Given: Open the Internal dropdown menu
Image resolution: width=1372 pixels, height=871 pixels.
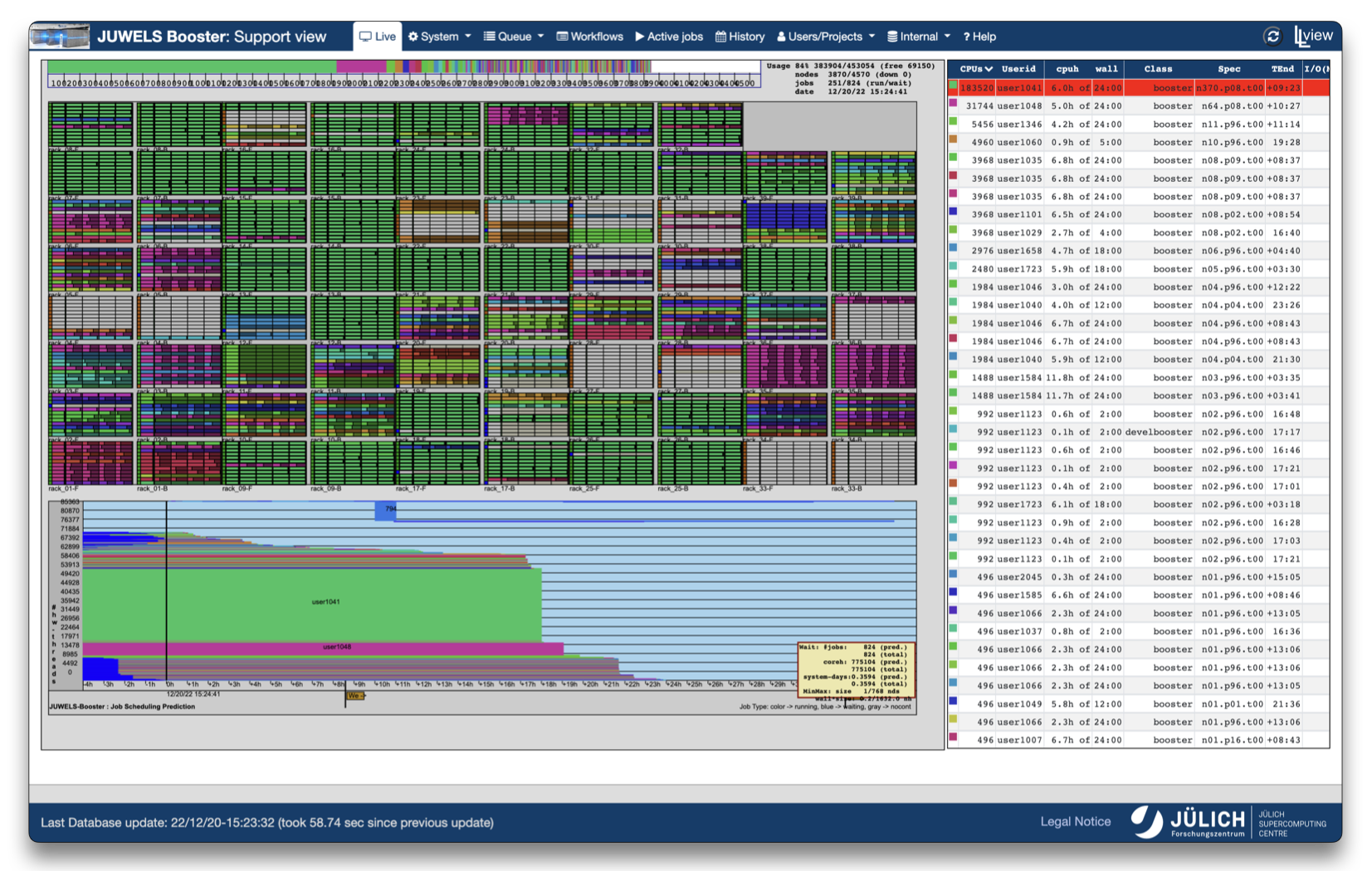Looking at the screenshot, I should pyautogui.click(x=918, y=37).
